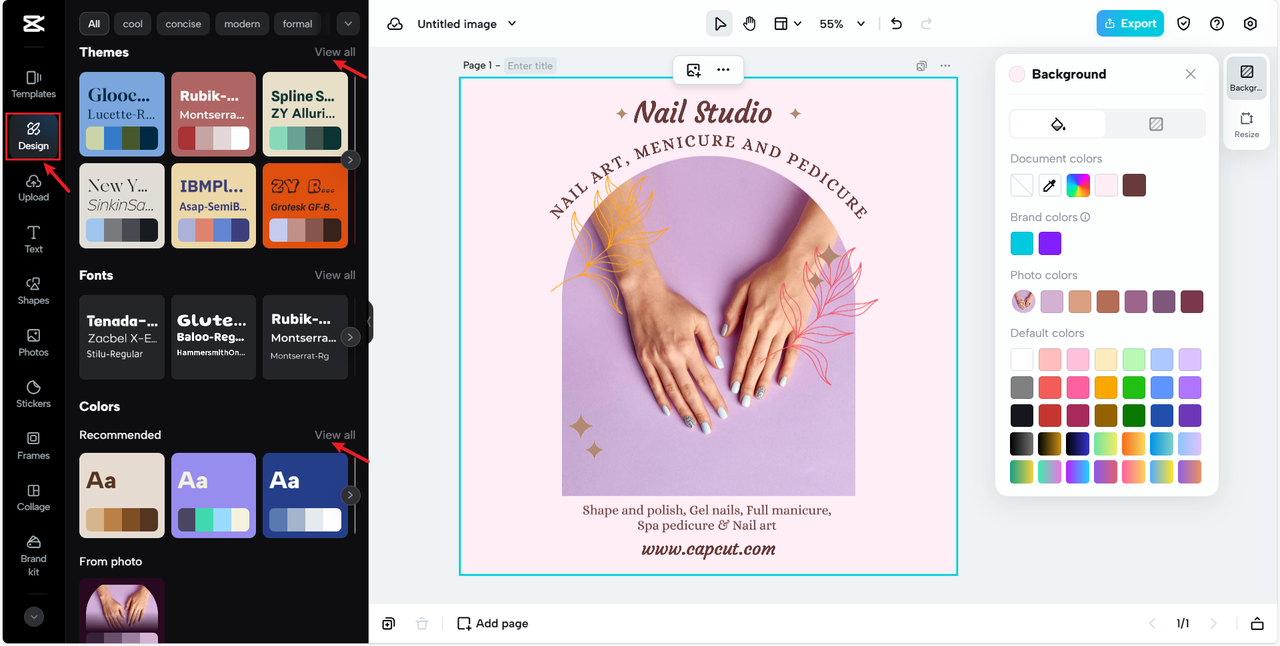Image resolution: width=1280 pixels, height=646 pixels.
Task: Select the modern filter tag
Action: (242, 23)
